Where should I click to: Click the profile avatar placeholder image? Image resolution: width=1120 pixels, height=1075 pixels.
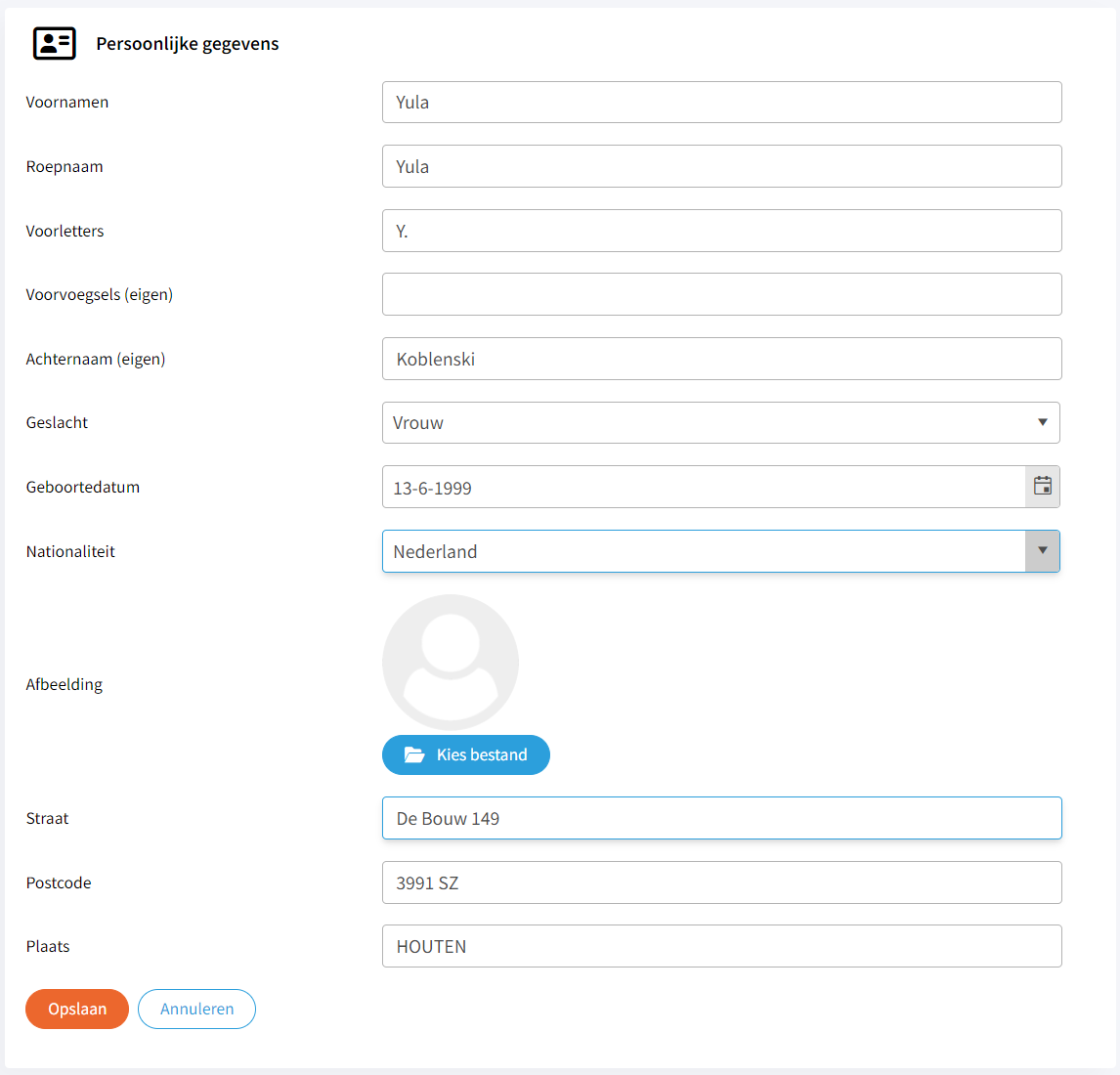[x=451, y=663]
